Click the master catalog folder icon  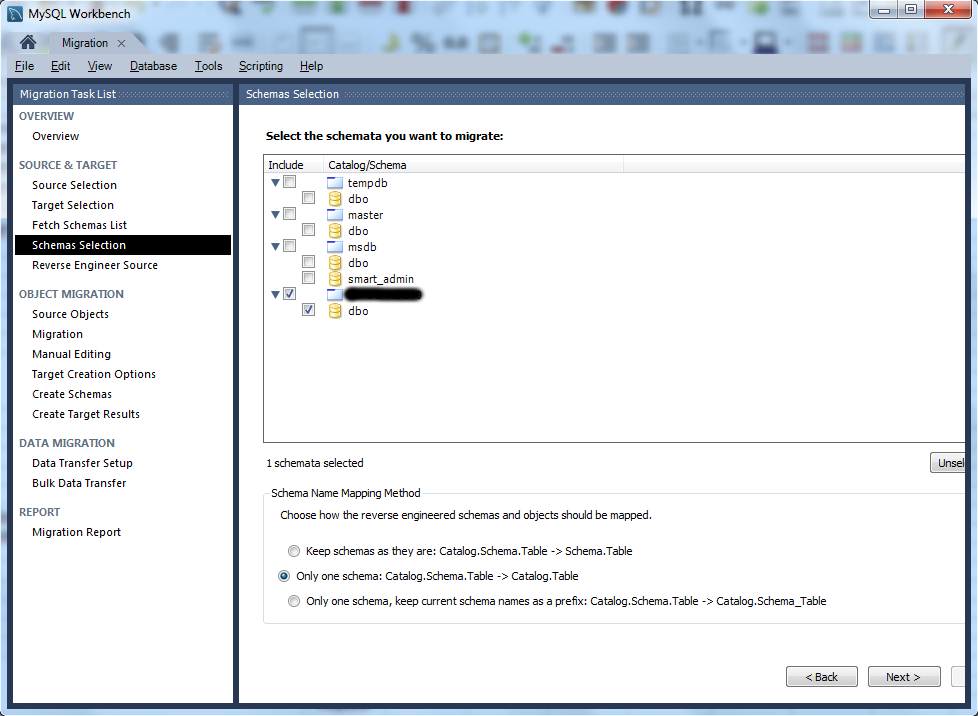click(x=335, y=215)
